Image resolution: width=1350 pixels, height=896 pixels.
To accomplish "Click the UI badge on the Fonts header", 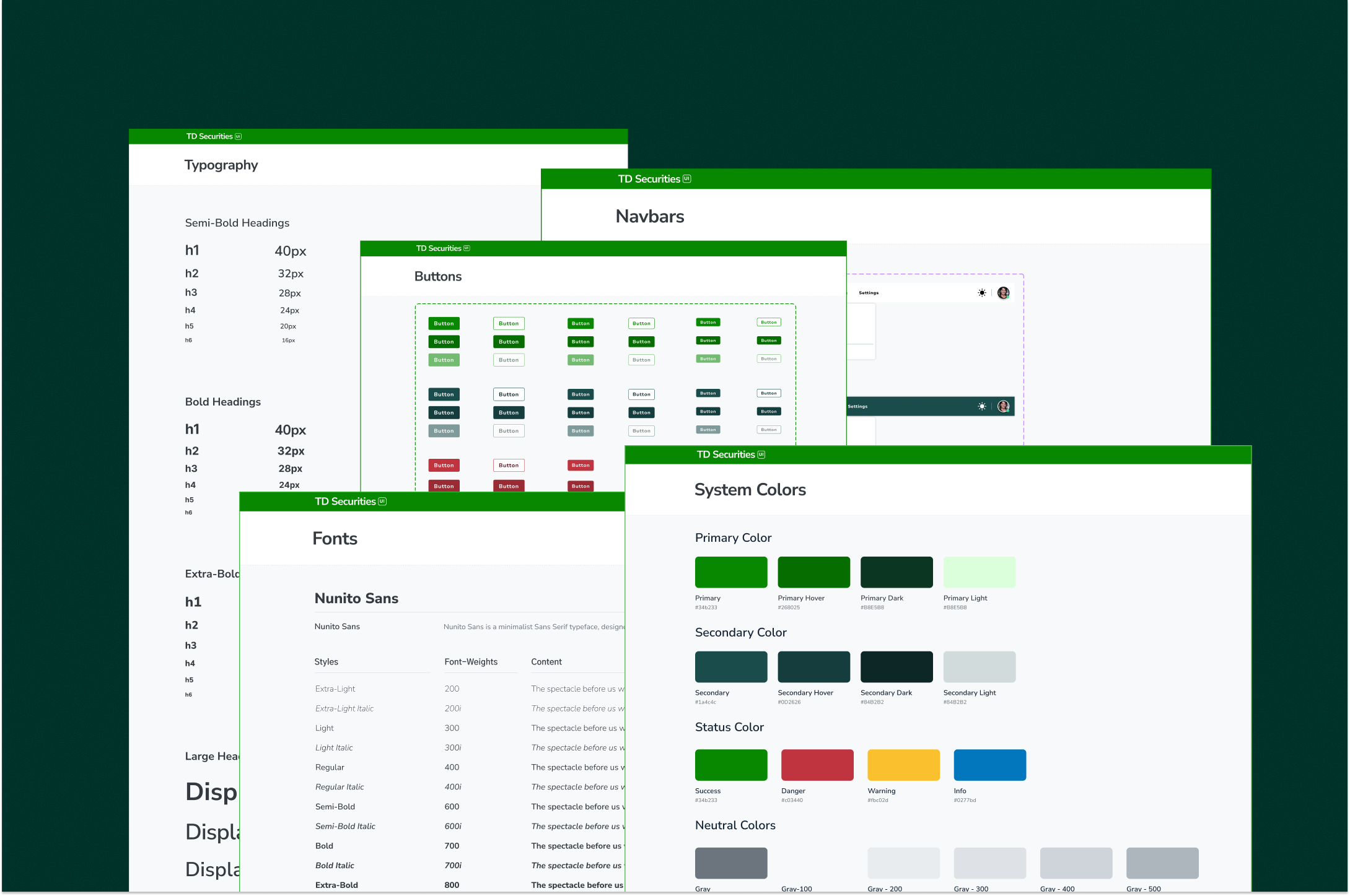I will click(382, 502).
